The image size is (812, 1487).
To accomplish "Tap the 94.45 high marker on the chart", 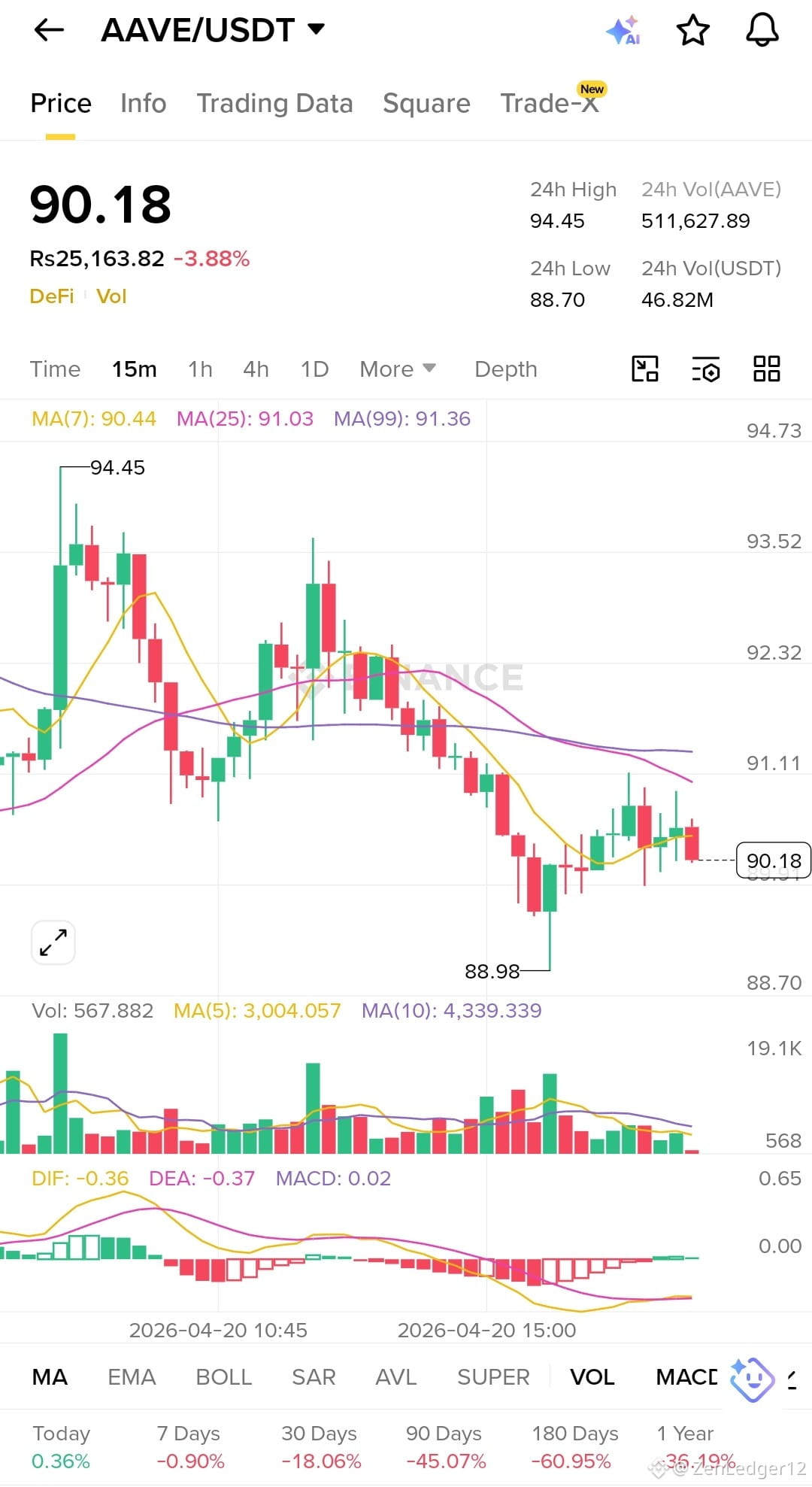I will coord(117,467).
